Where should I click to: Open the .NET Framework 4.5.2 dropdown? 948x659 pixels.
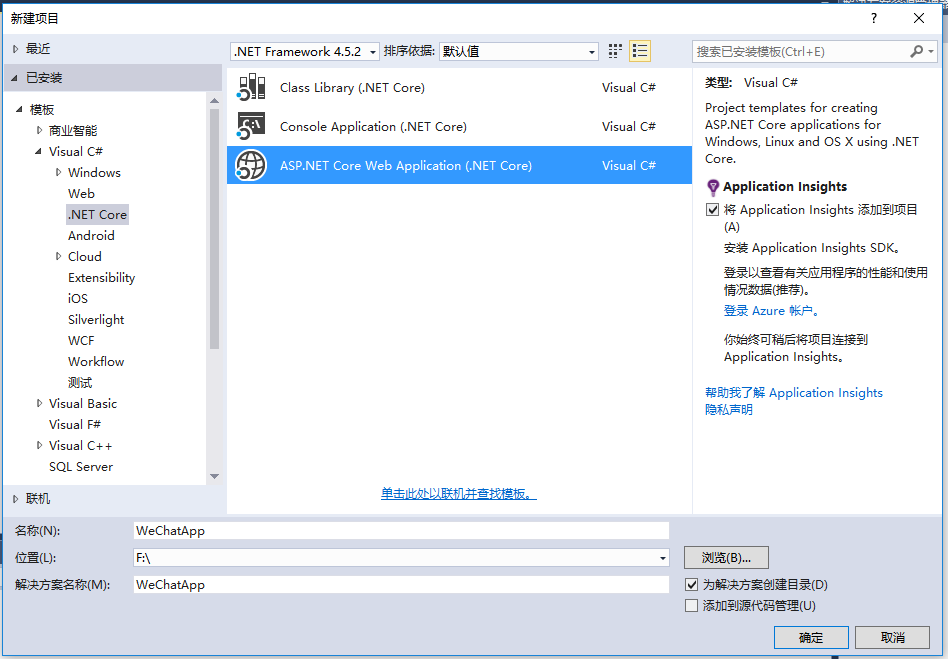305,51
